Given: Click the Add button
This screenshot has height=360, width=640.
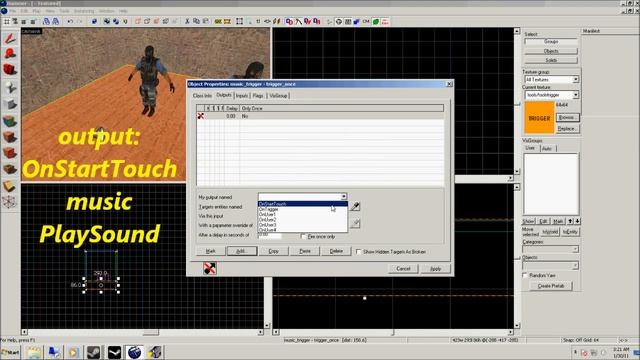Looking at the screenshot, I should [x=242, y=251].
